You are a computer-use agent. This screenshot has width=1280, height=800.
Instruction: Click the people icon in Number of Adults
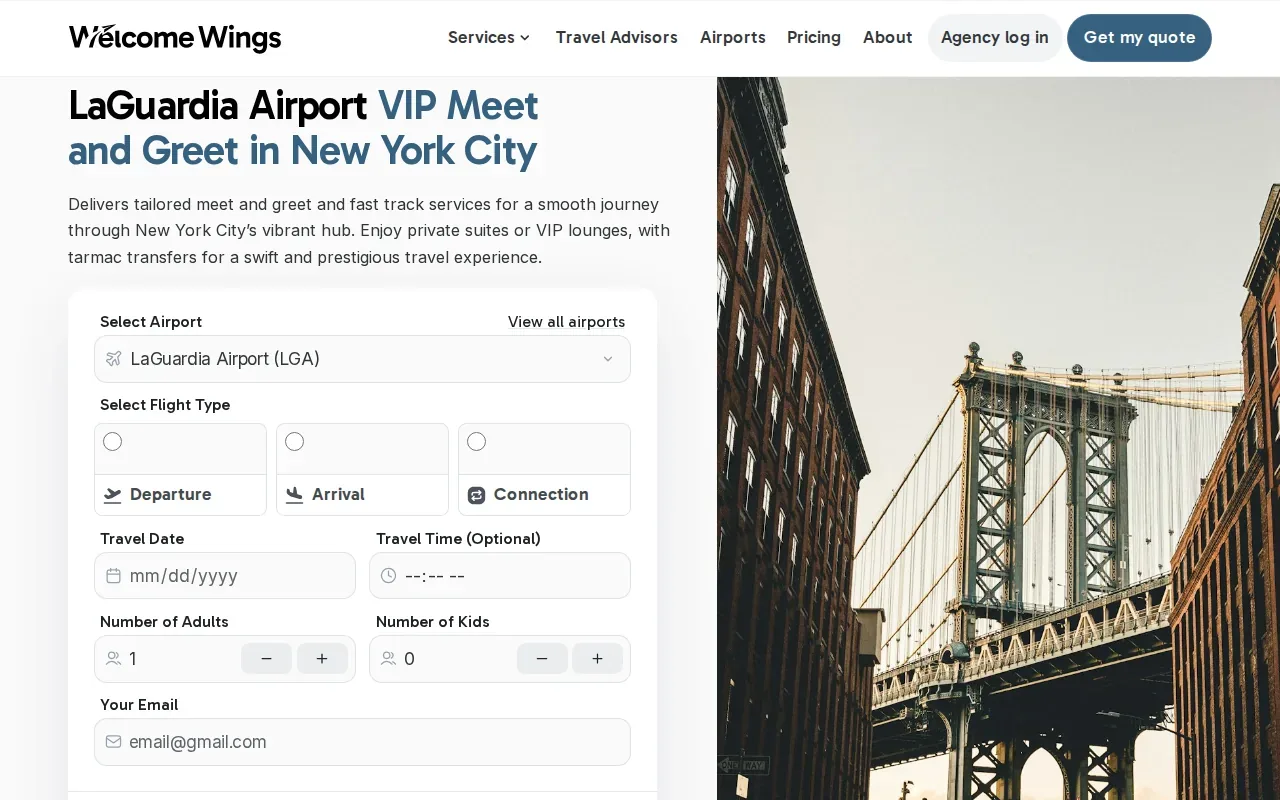point(114,659)
